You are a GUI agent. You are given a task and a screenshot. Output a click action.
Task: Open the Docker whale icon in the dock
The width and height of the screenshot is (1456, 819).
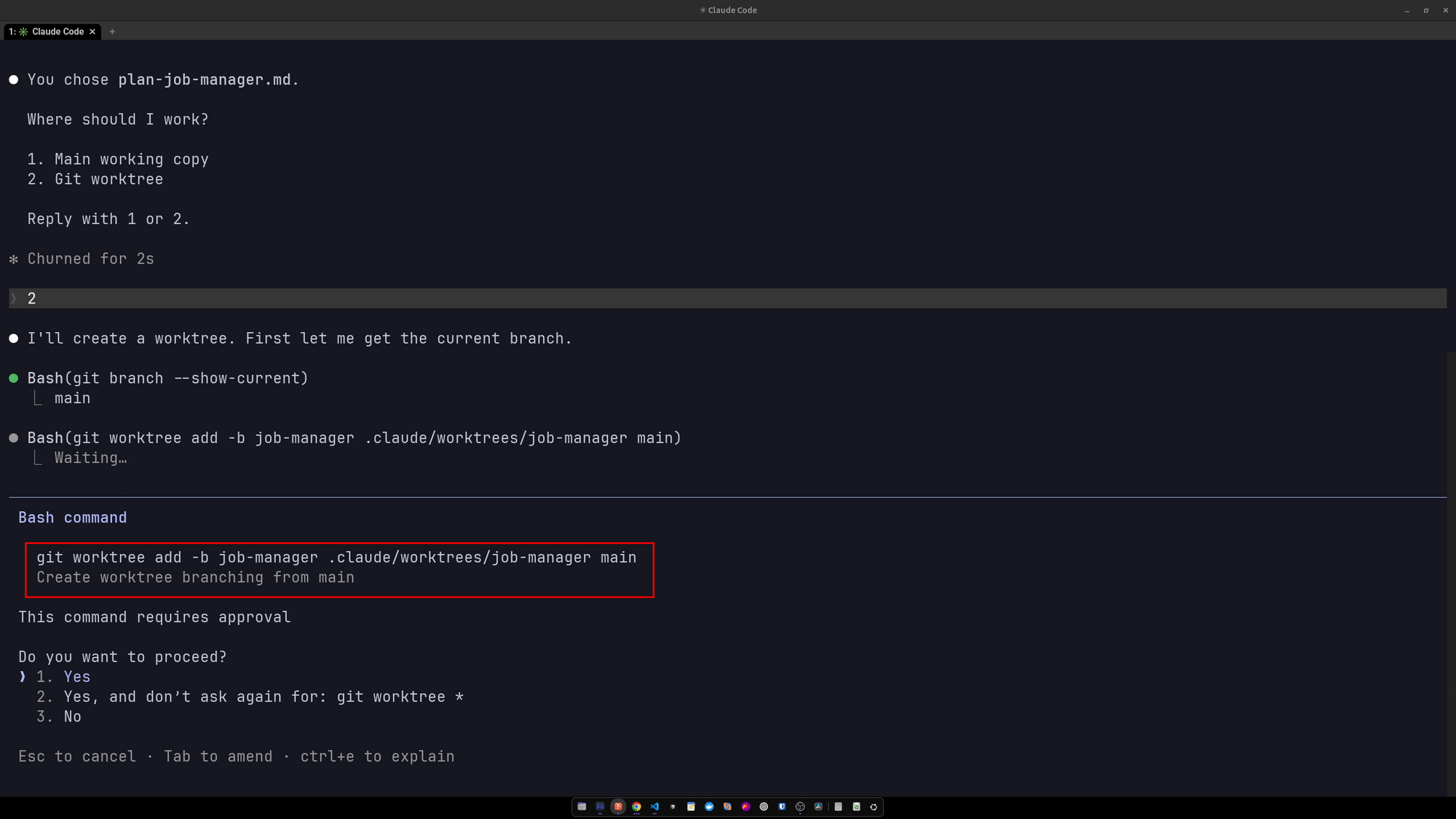pyautogui.click(x=709, y=807)
